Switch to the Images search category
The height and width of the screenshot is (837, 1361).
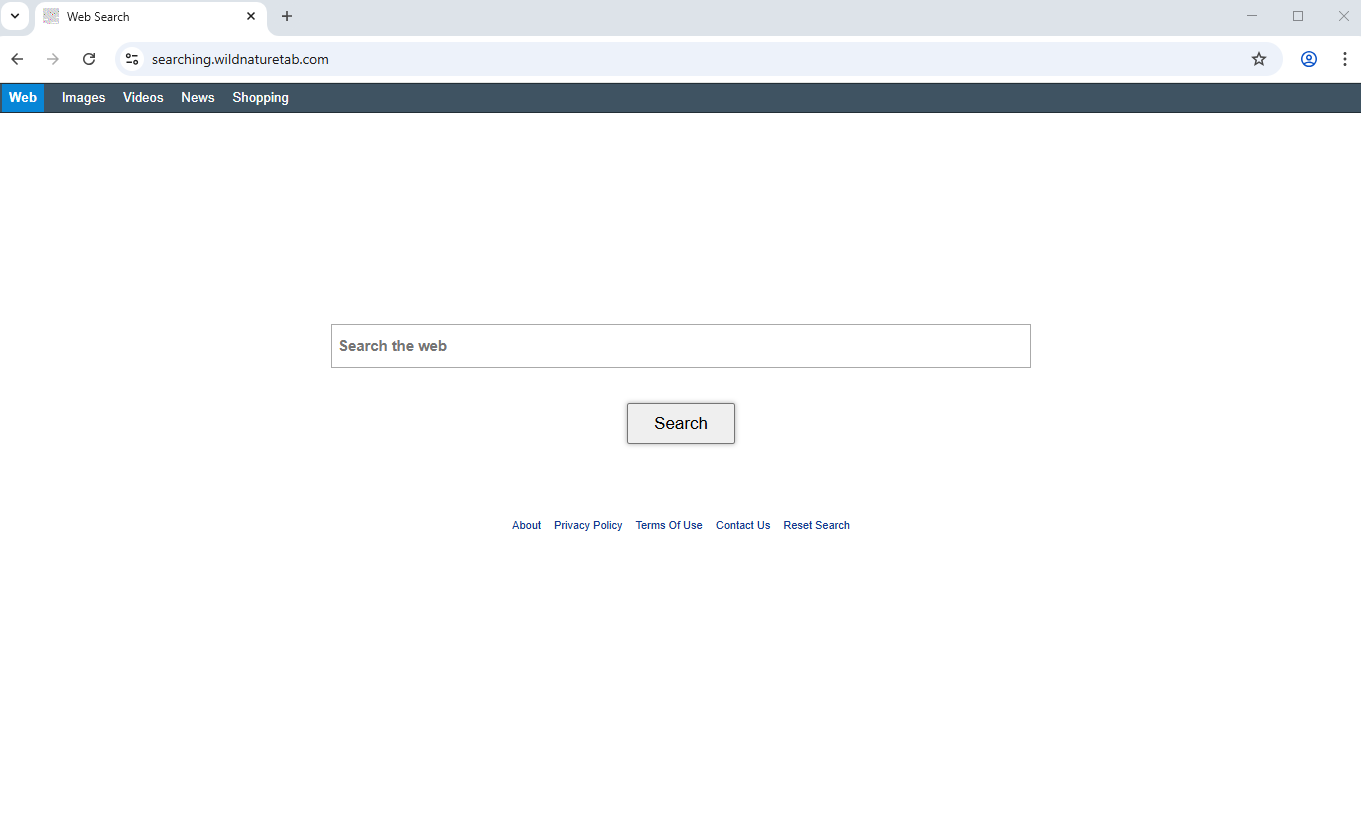tap(84, 98)
